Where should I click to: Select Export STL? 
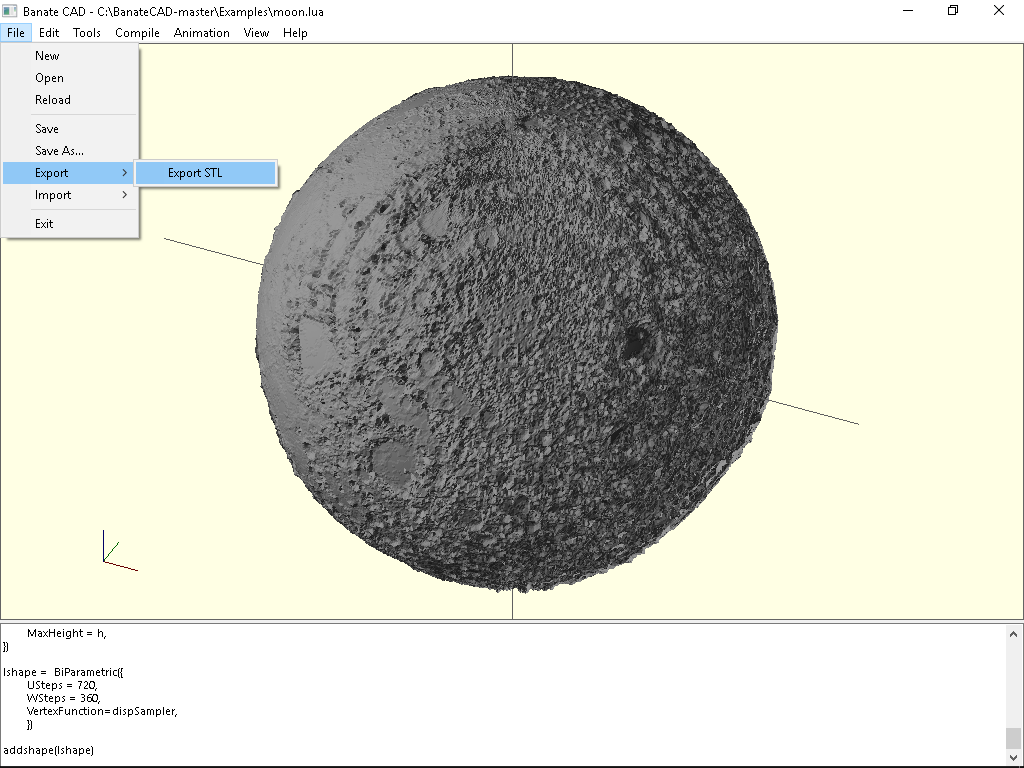coord(195,172)
